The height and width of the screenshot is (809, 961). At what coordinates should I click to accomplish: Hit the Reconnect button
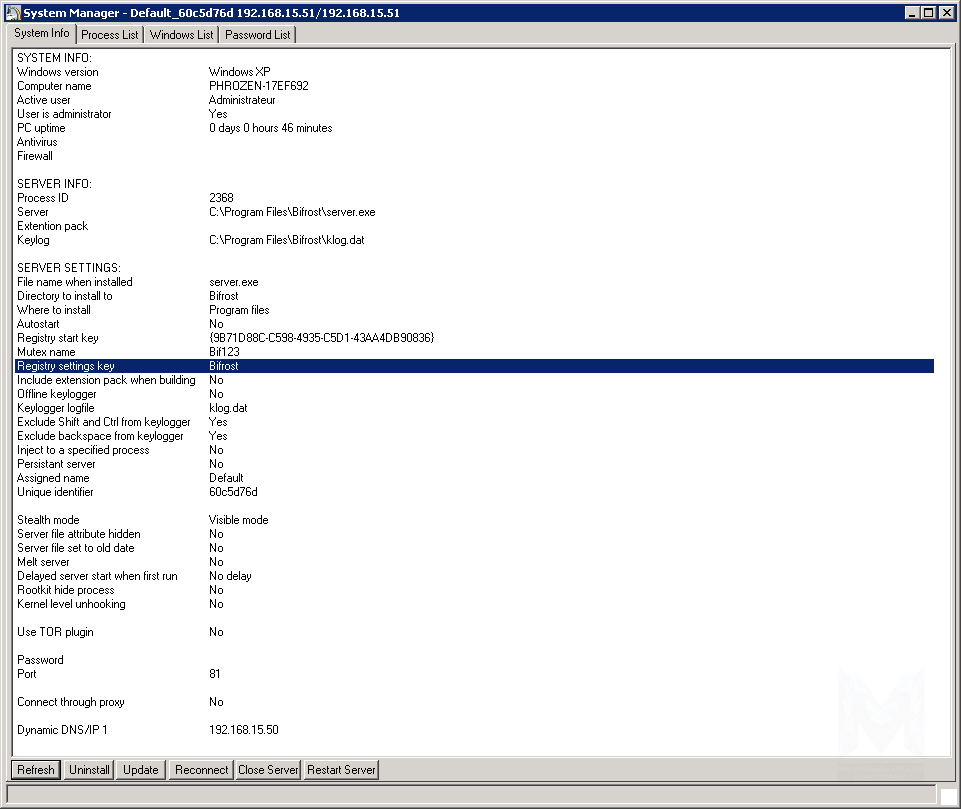pos(201,770)
